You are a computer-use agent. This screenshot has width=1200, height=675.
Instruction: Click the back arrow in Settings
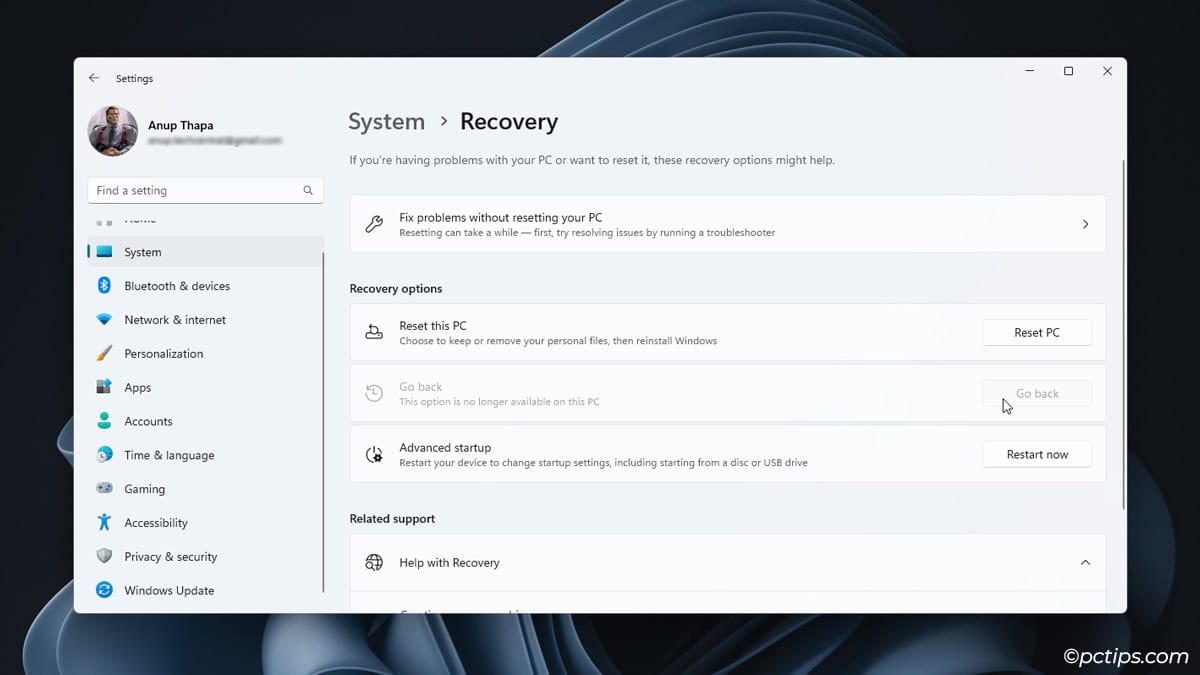93,78
